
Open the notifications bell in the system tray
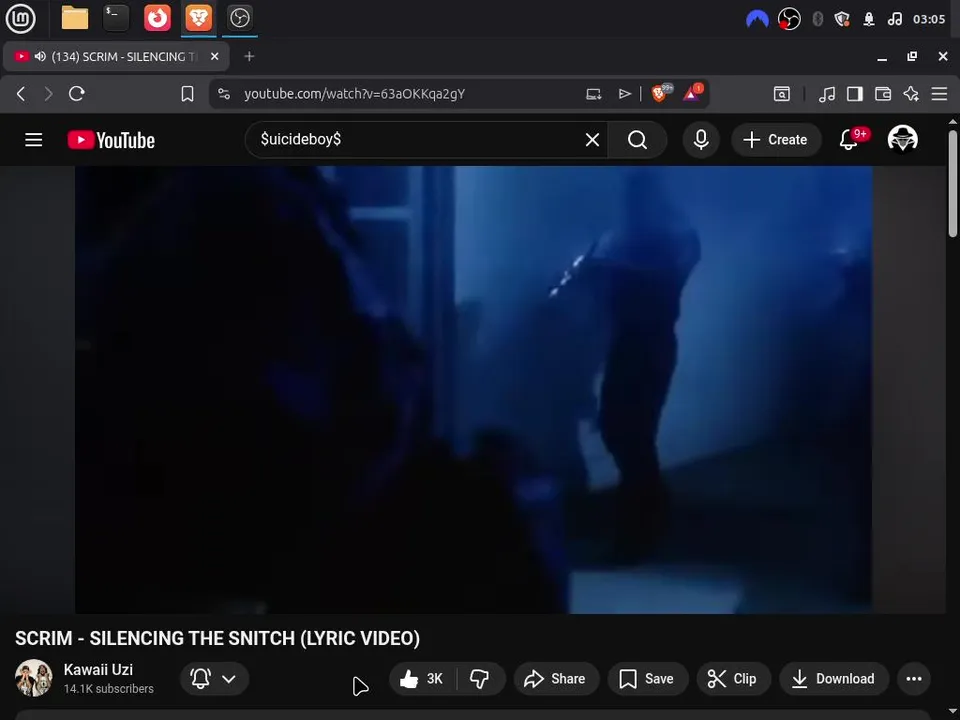click(869, 20)
